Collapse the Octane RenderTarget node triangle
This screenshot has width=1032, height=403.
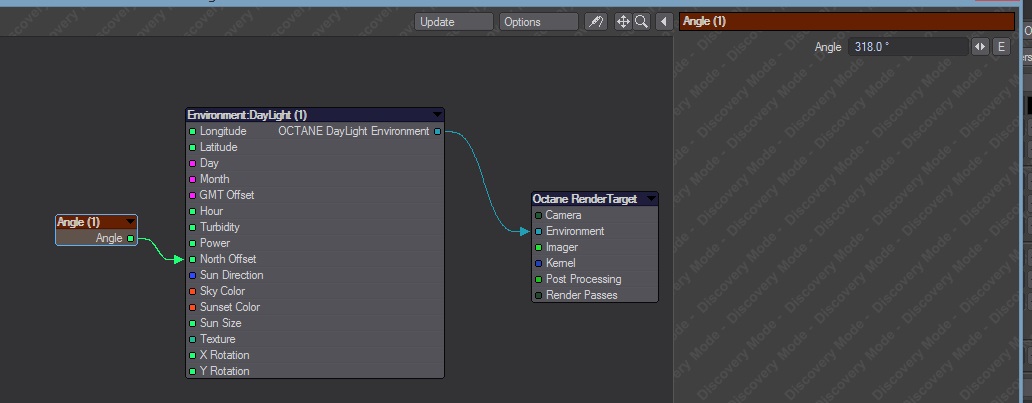click(x=652, y=199)
